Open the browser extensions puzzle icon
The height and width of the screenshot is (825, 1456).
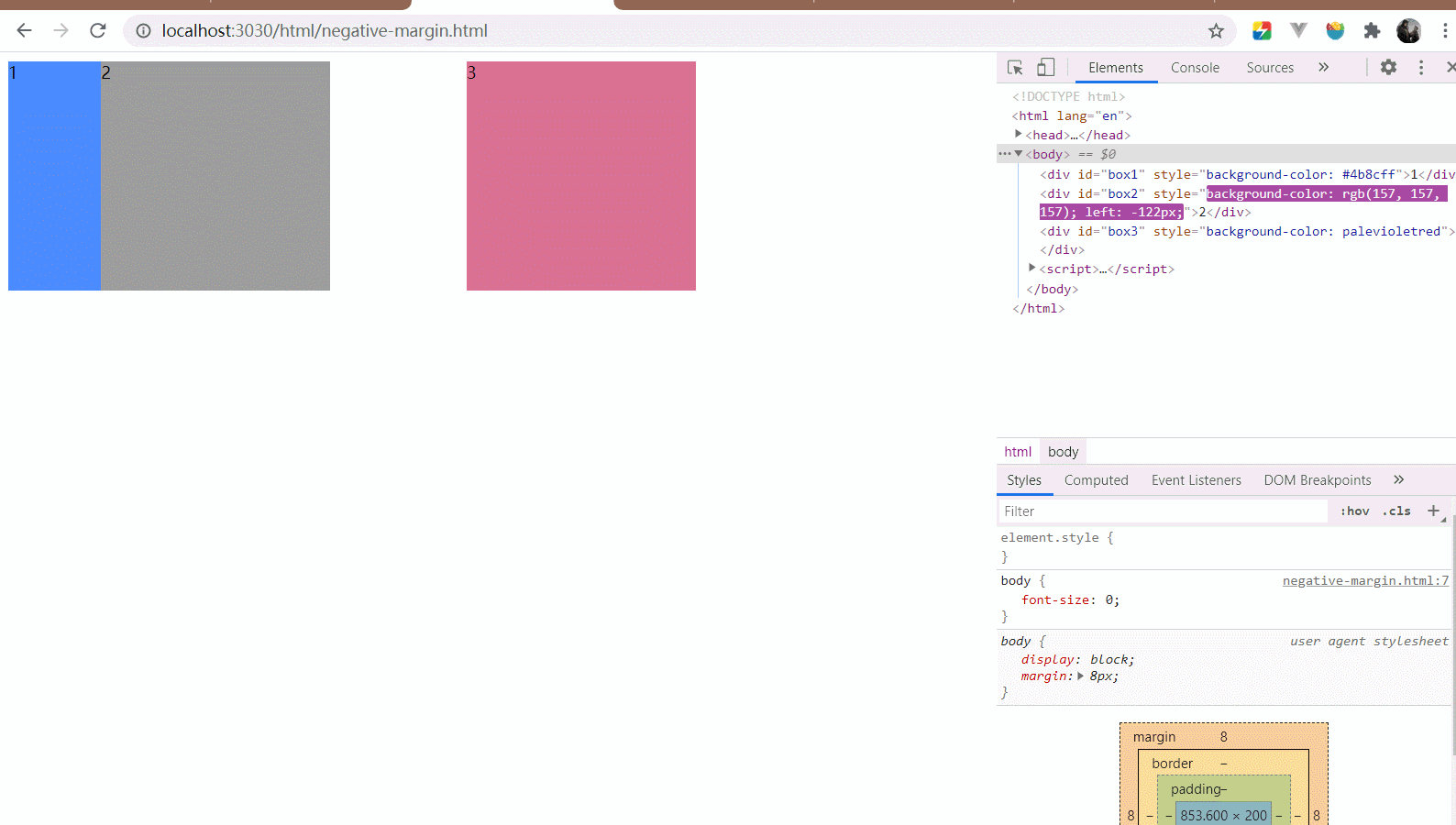(1372, 31)
